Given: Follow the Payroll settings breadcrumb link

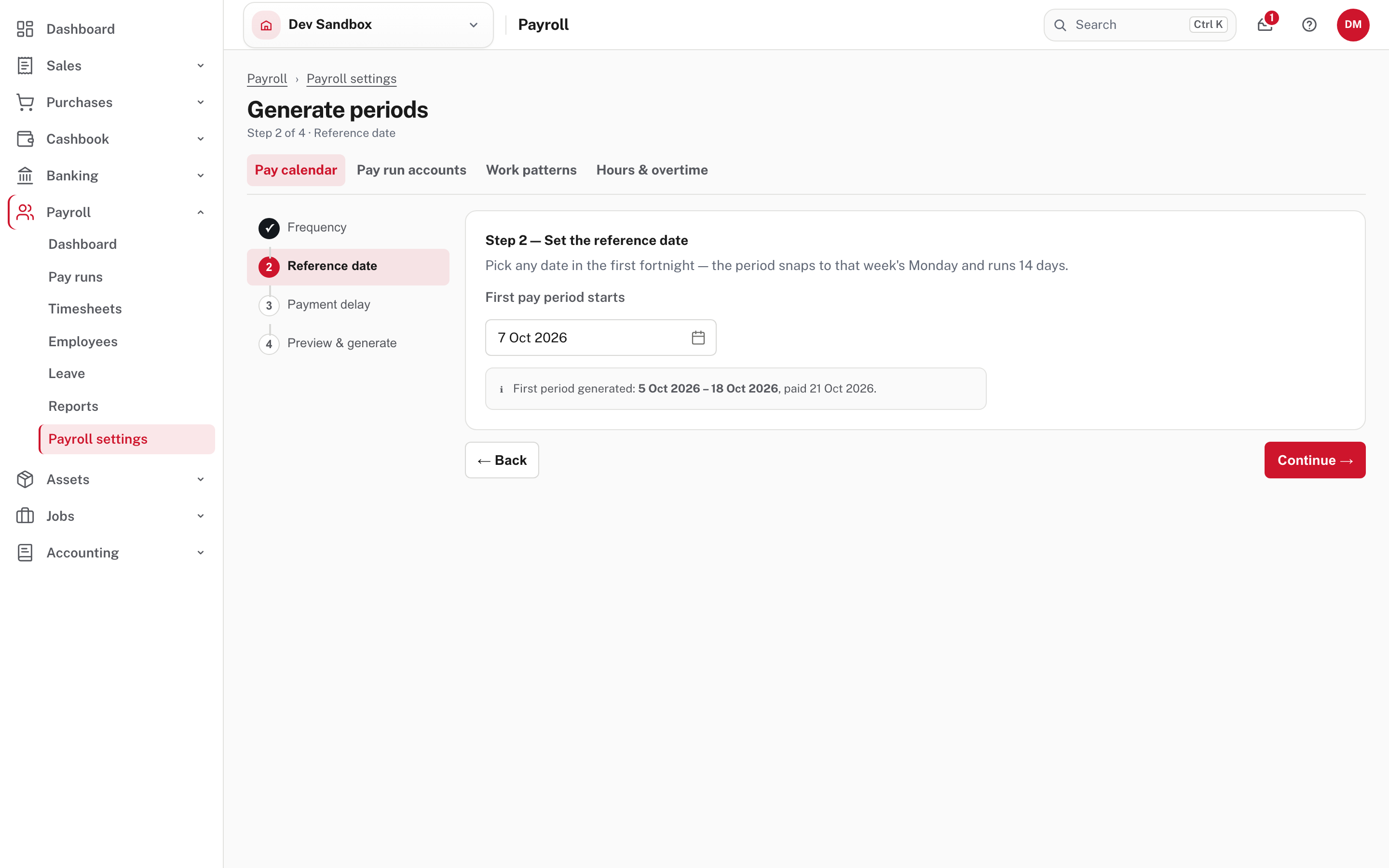Looking at the screenshot, I should 351,79.
